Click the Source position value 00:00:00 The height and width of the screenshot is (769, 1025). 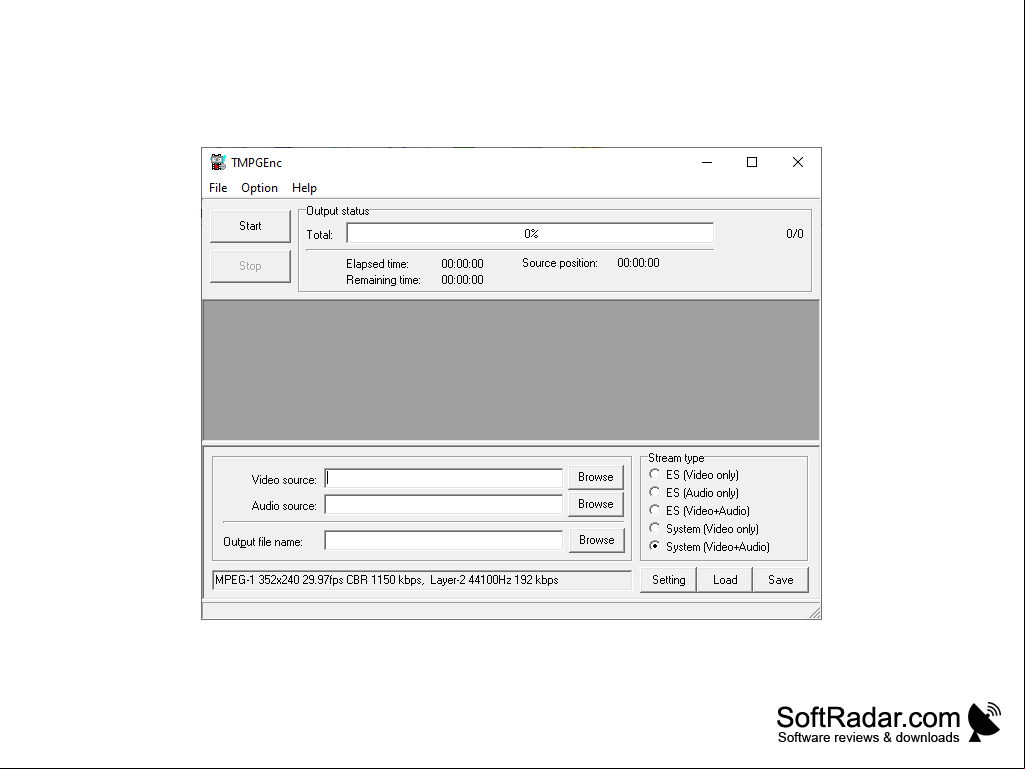[638, 263]
